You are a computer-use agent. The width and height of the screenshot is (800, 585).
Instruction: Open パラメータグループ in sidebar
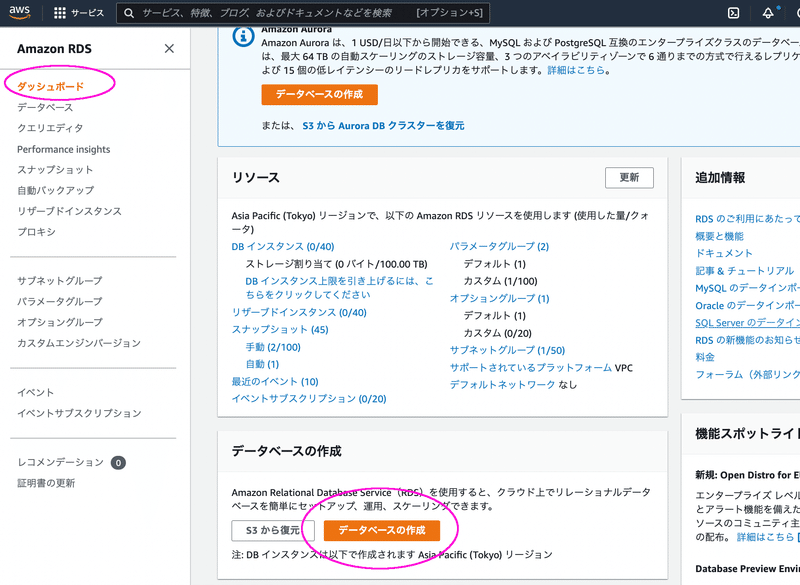click(60, 301)
